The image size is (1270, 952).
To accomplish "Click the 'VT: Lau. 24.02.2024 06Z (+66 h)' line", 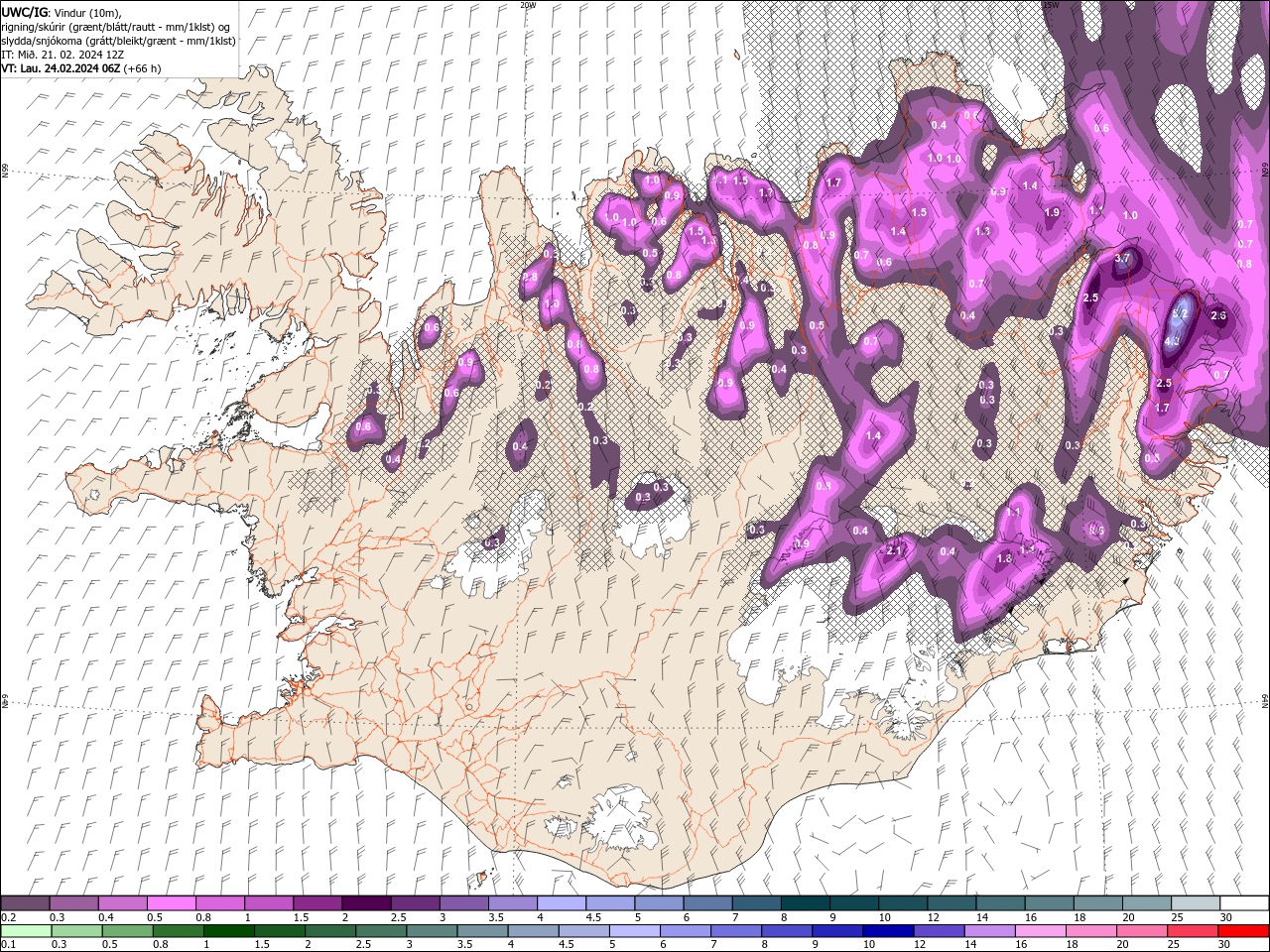I will [81, 68].
